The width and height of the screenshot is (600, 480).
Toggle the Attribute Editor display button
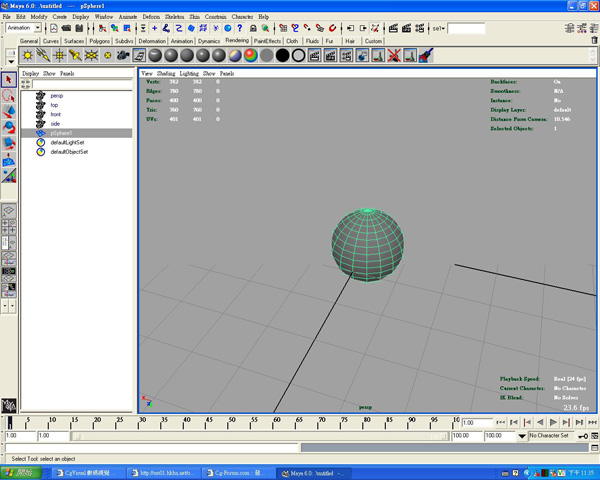569,28
